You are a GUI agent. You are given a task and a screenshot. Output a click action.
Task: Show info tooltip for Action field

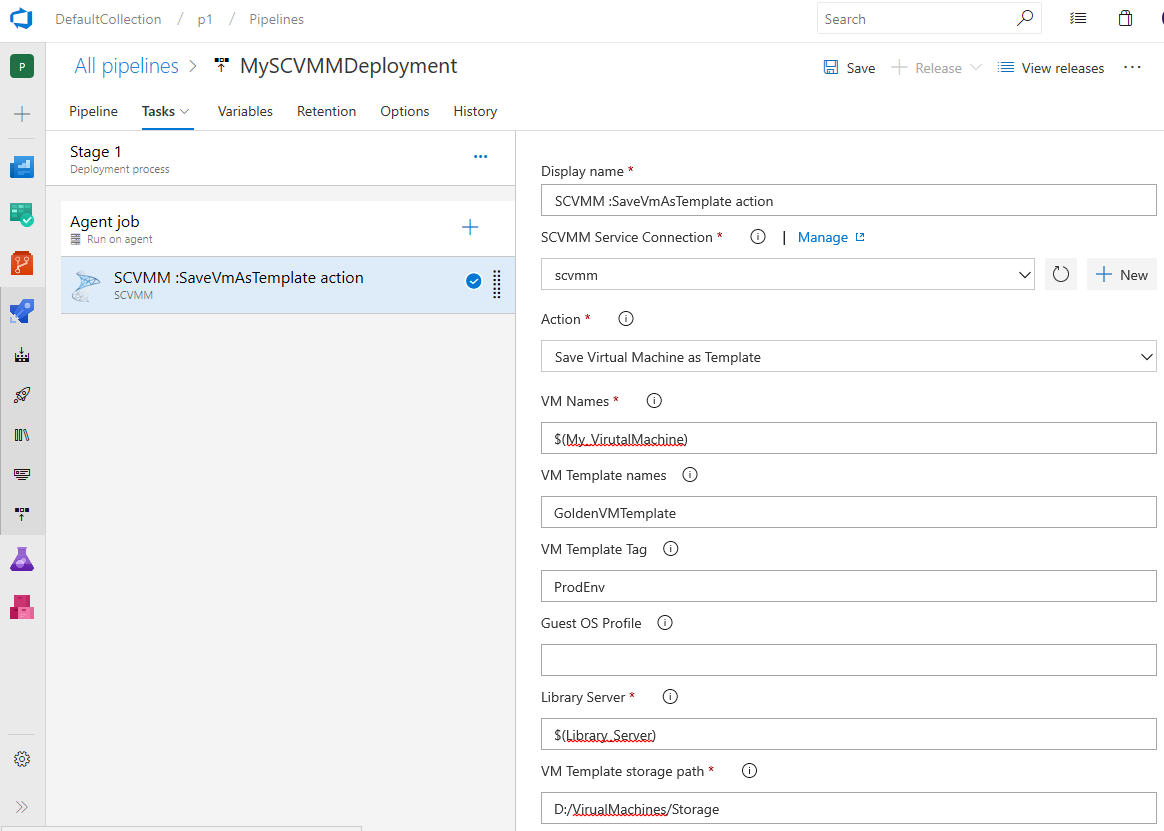tap(626, 319)
